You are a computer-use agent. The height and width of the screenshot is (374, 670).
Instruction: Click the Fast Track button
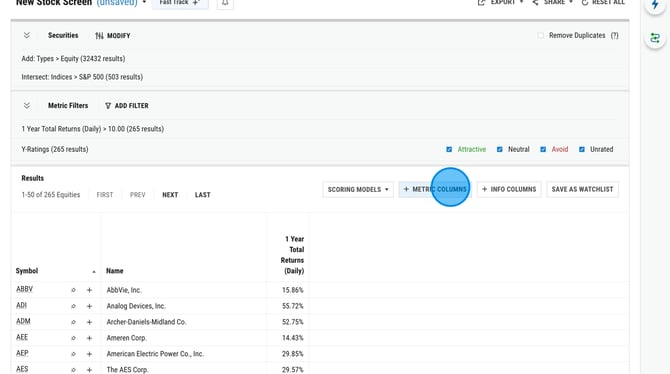click(x=180, y=3)
